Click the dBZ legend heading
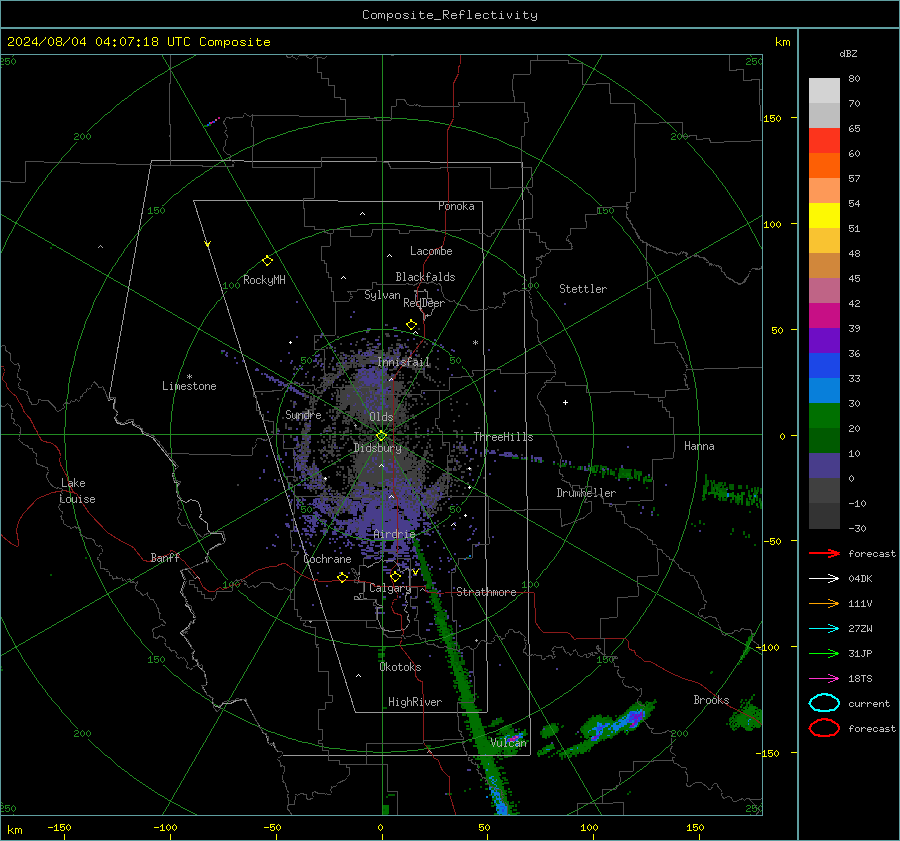Image resolution: width=900 pixels, height=841 pixels. (x=848, y=53)
